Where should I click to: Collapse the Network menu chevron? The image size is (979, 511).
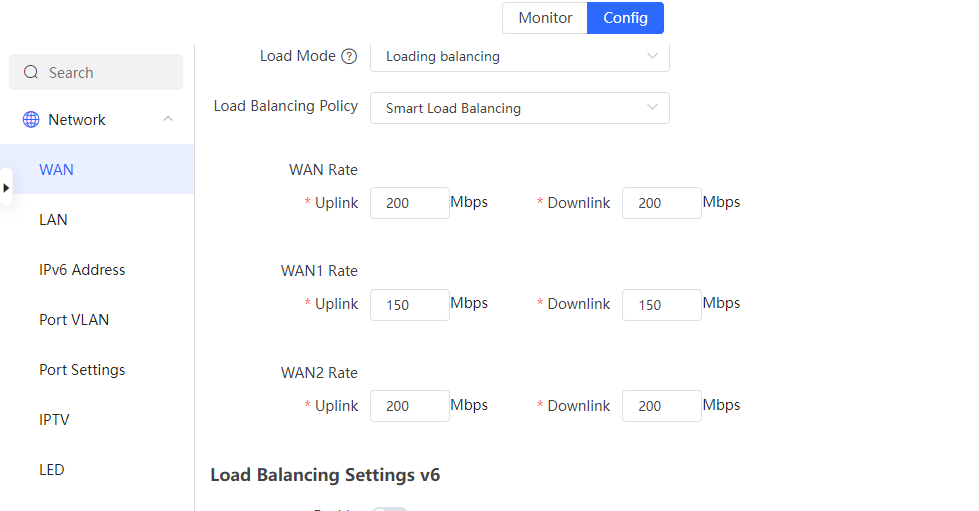168,119
